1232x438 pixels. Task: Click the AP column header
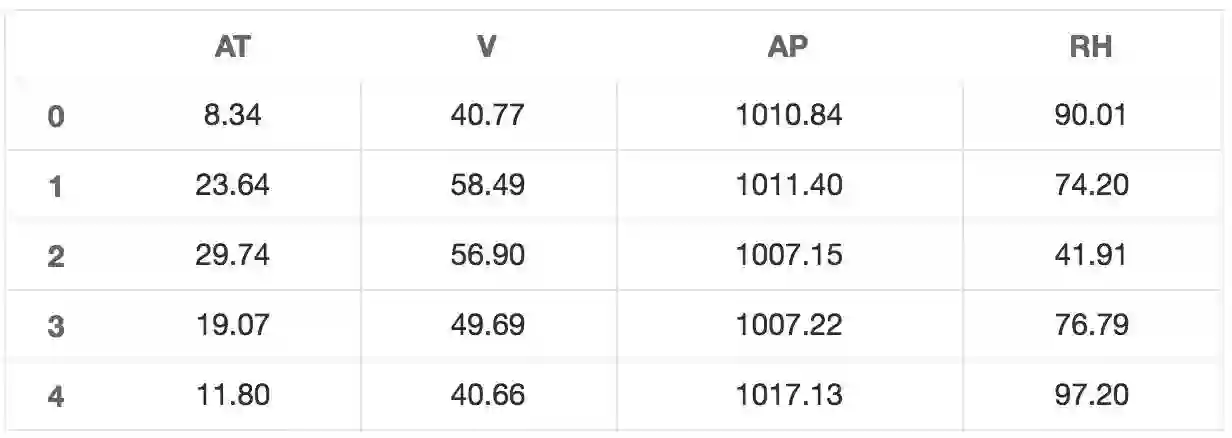(x=789, y=48)
